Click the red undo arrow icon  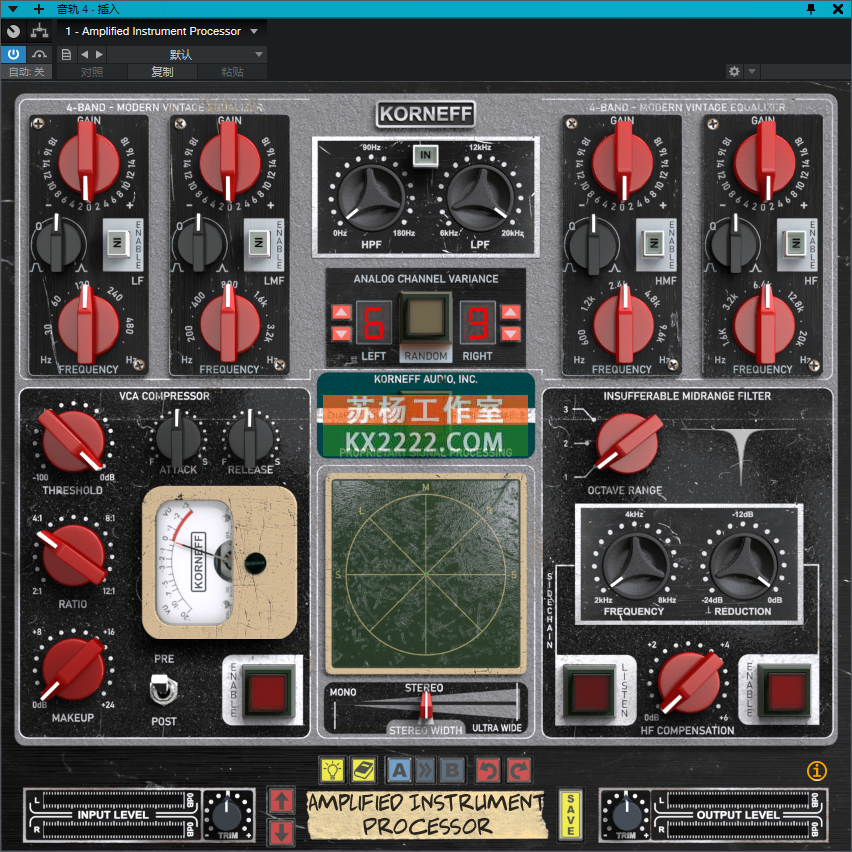(x=488, y=770)
